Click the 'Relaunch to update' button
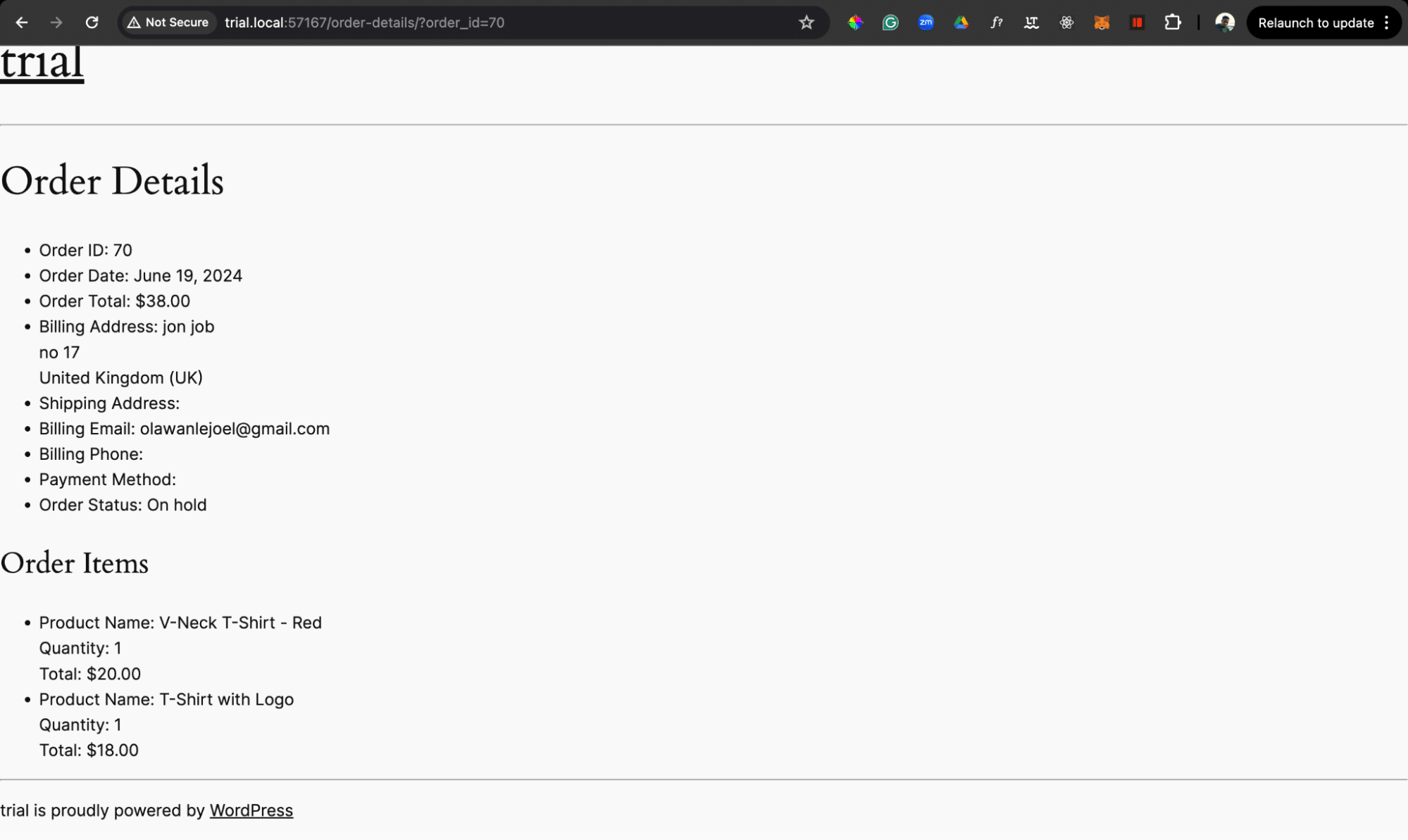1408x840 pixels. click(x=1316, y=22)
